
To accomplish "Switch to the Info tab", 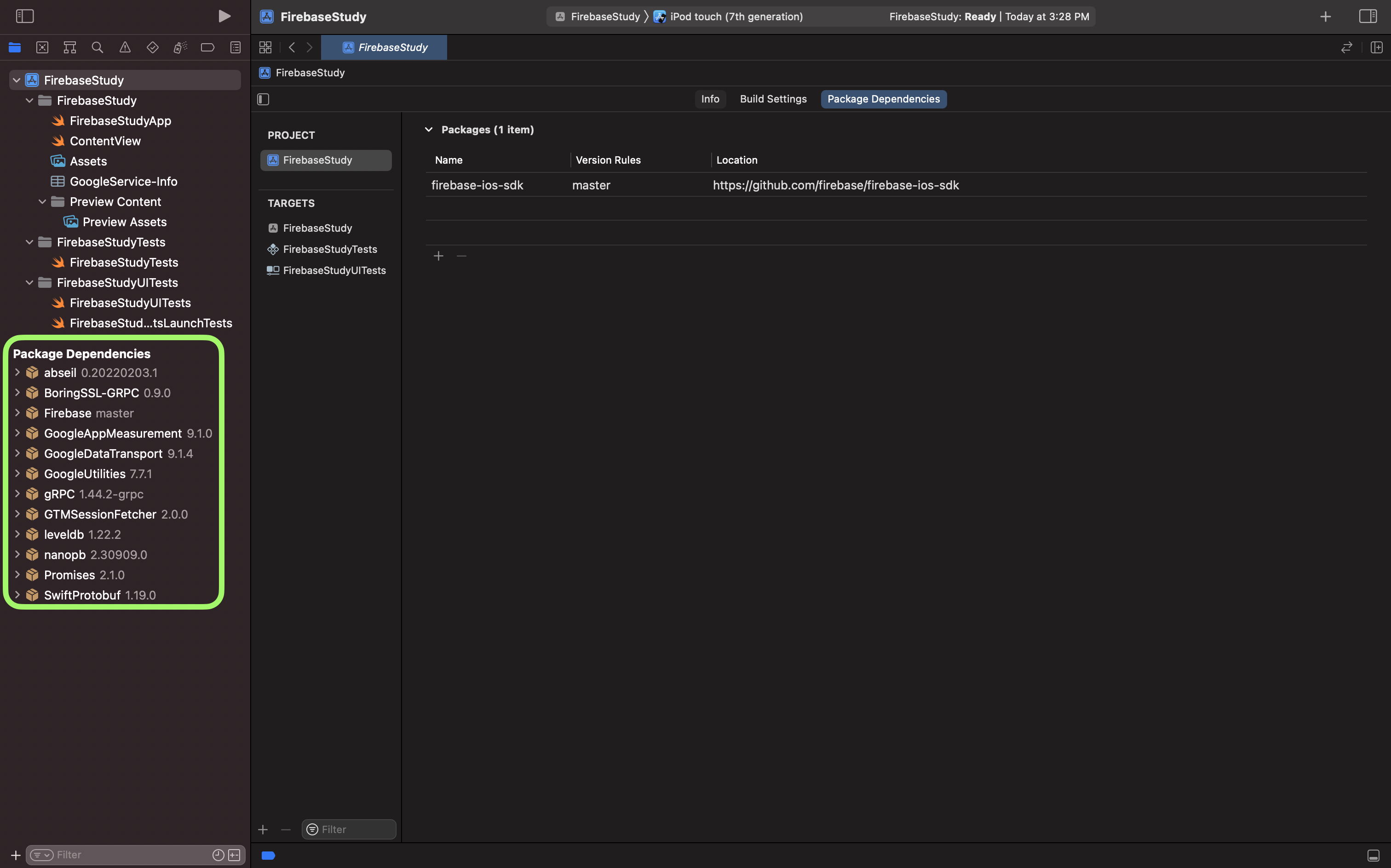I will [x=710, y=99].
